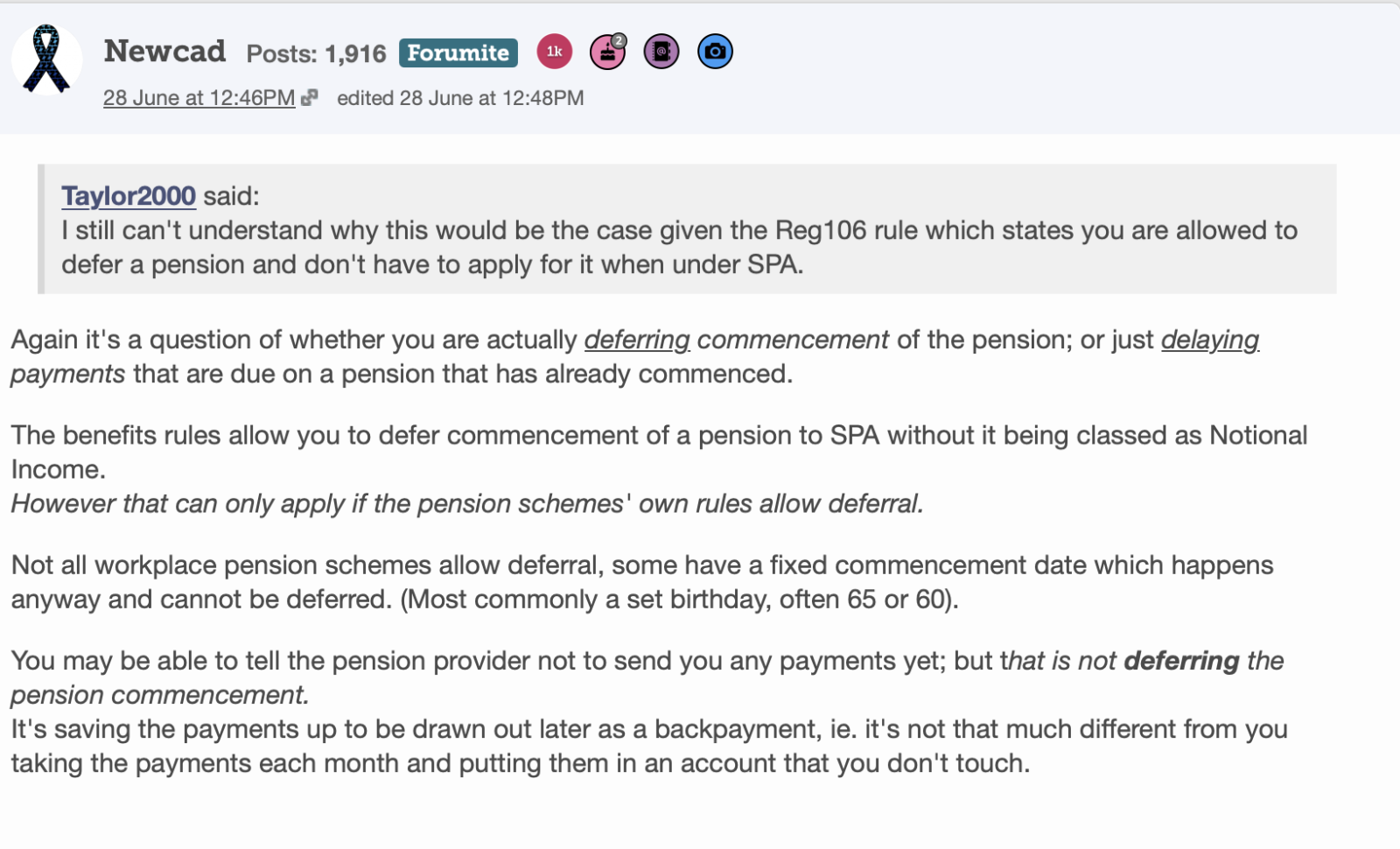Click the blue camera badge
Viewport: 1400px width, 849px height.
coord(715,52)
